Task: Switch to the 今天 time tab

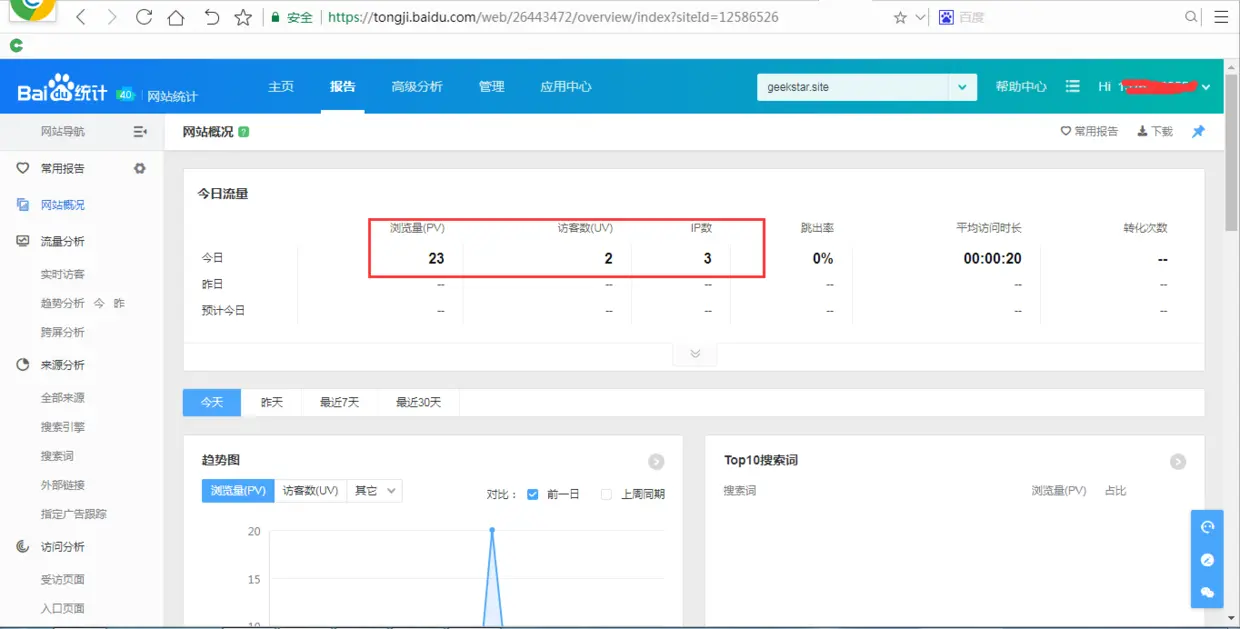Action: coord(212,402)
